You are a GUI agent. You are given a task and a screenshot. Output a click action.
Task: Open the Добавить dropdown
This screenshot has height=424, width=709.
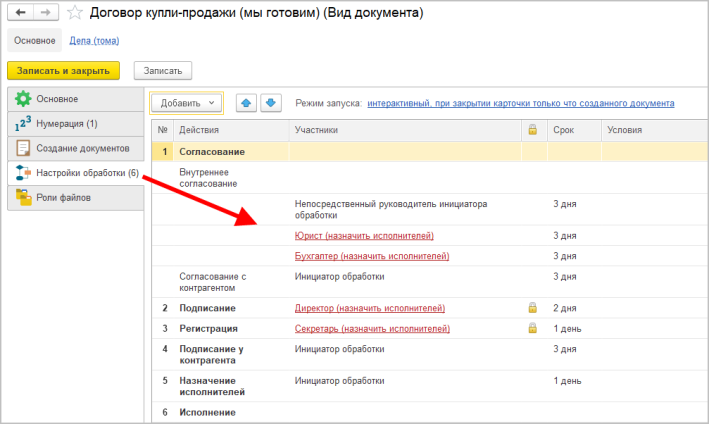click(186, 103)
